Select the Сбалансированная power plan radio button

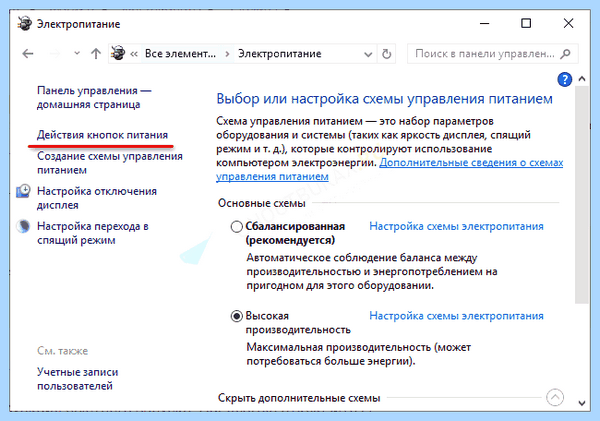click(237, 227)
